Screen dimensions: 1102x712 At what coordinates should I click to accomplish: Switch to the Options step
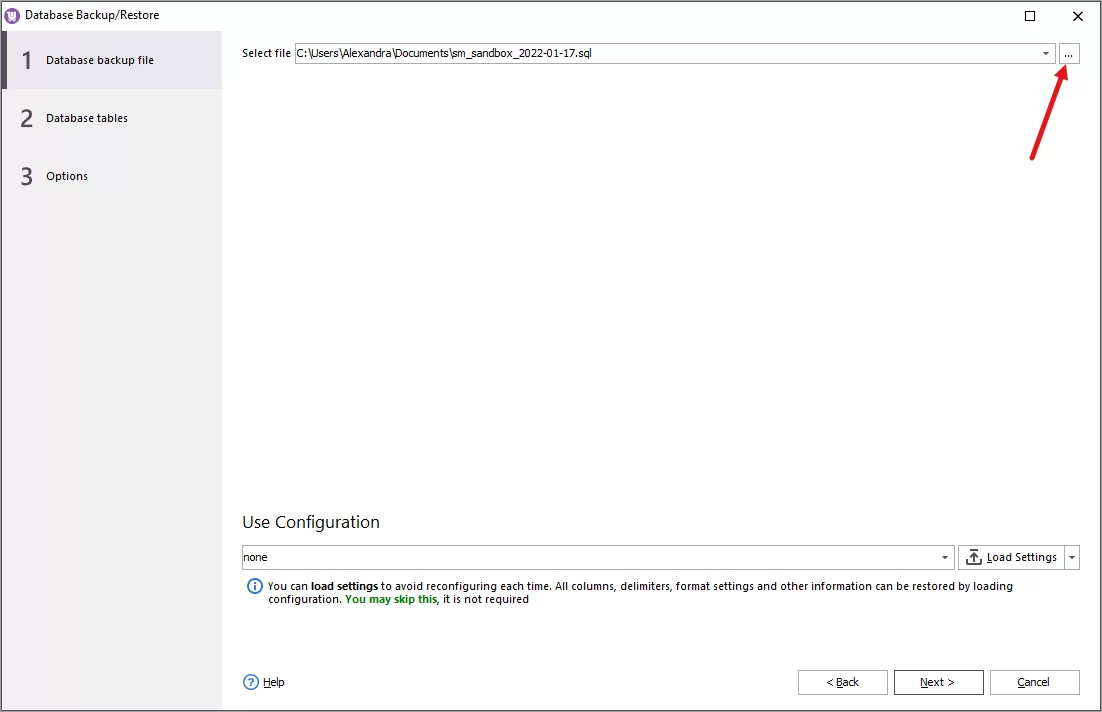[67, 176]
